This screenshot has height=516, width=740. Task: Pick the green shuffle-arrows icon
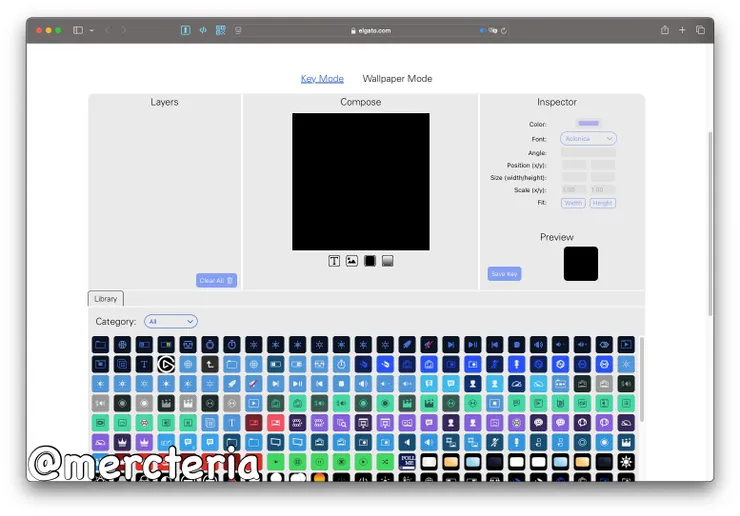coord(385,462)
